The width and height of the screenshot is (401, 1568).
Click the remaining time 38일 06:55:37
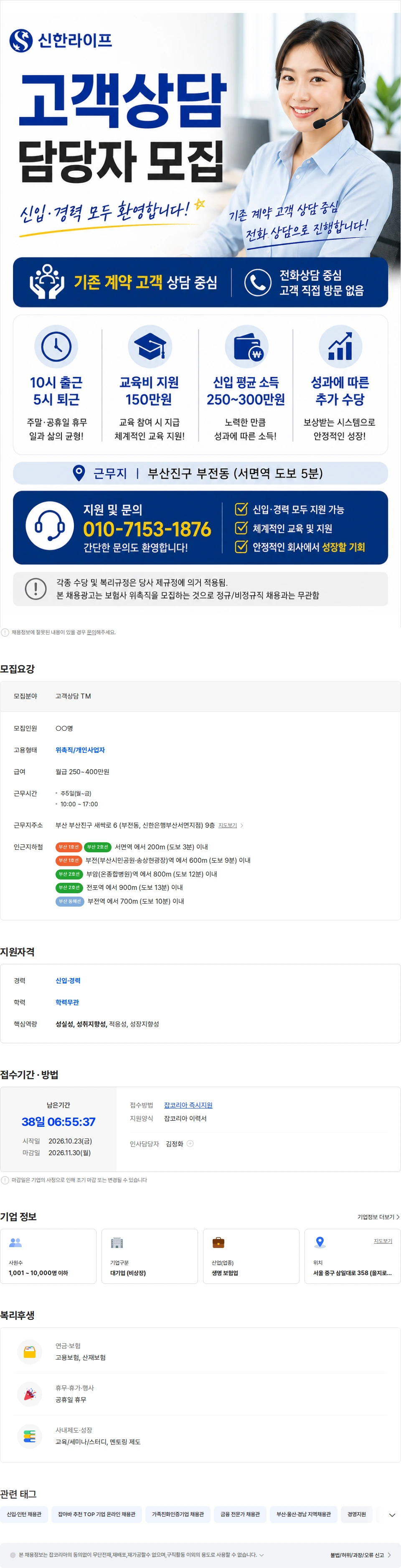(58, 1121)
